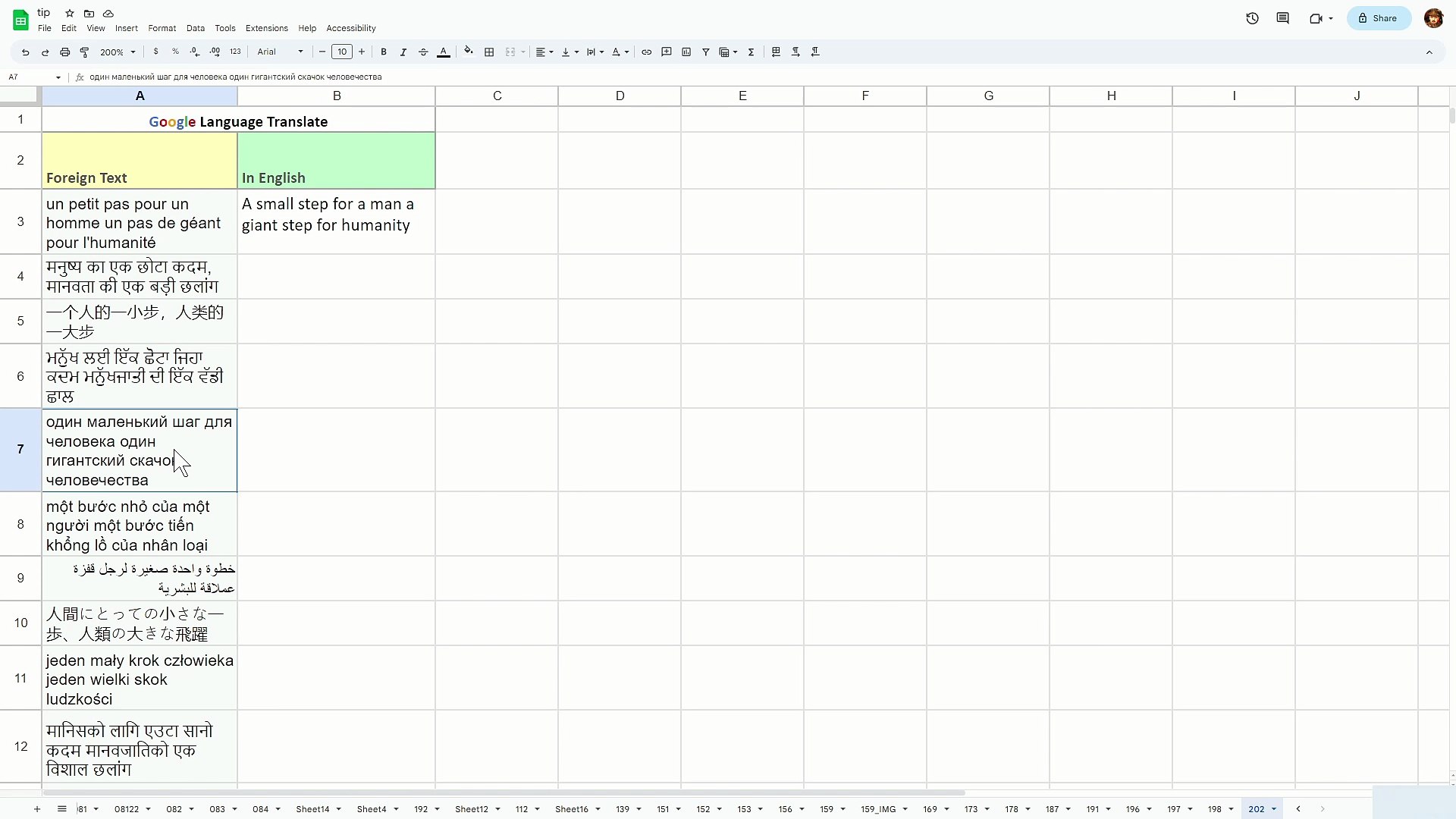Click the Share button
Screen dimensions: 1456x819
(x=1379, y=18)
